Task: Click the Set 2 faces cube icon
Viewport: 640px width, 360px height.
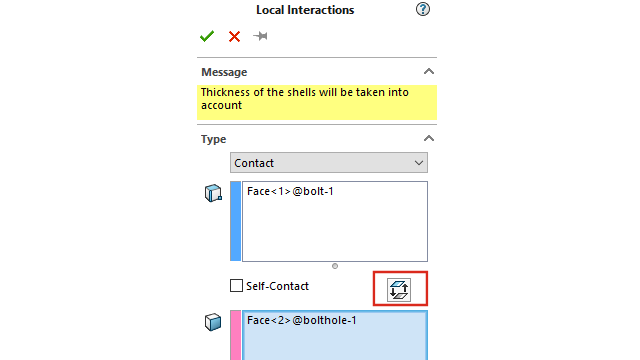Action: [213, 322]
